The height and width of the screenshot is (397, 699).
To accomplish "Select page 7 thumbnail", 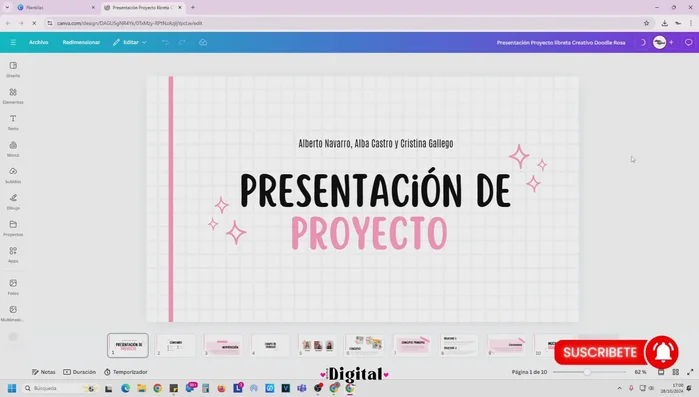I will click(x=412, y=345).
